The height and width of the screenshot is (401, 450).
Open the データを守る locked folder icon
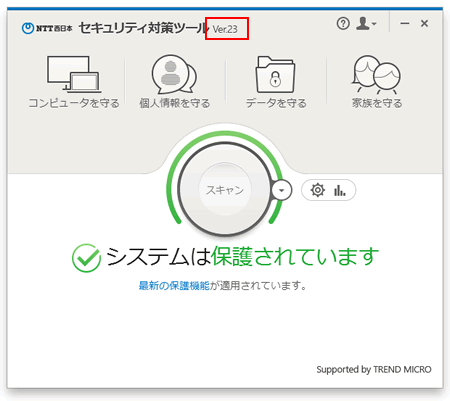pyautogui.click(x=275, y=74)
